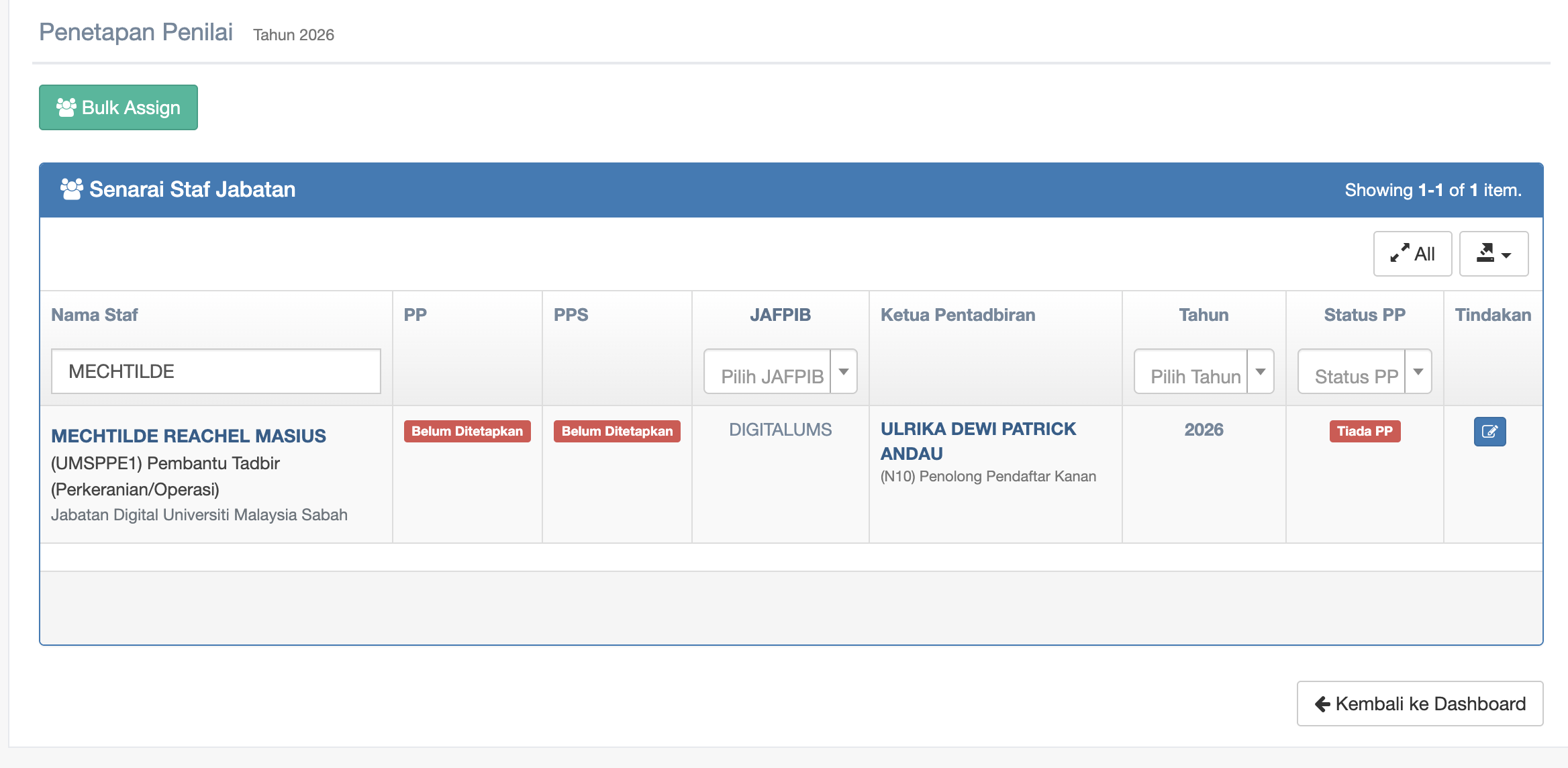Sort by the Status PP column header

point(1364,315)
